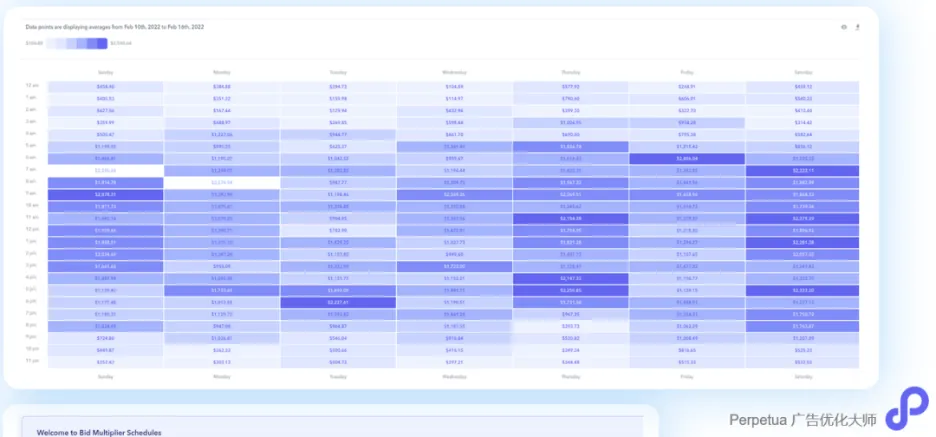936x437 pixels.
Task: Click the lightest swatch in the legend
Action: [51, 44]
